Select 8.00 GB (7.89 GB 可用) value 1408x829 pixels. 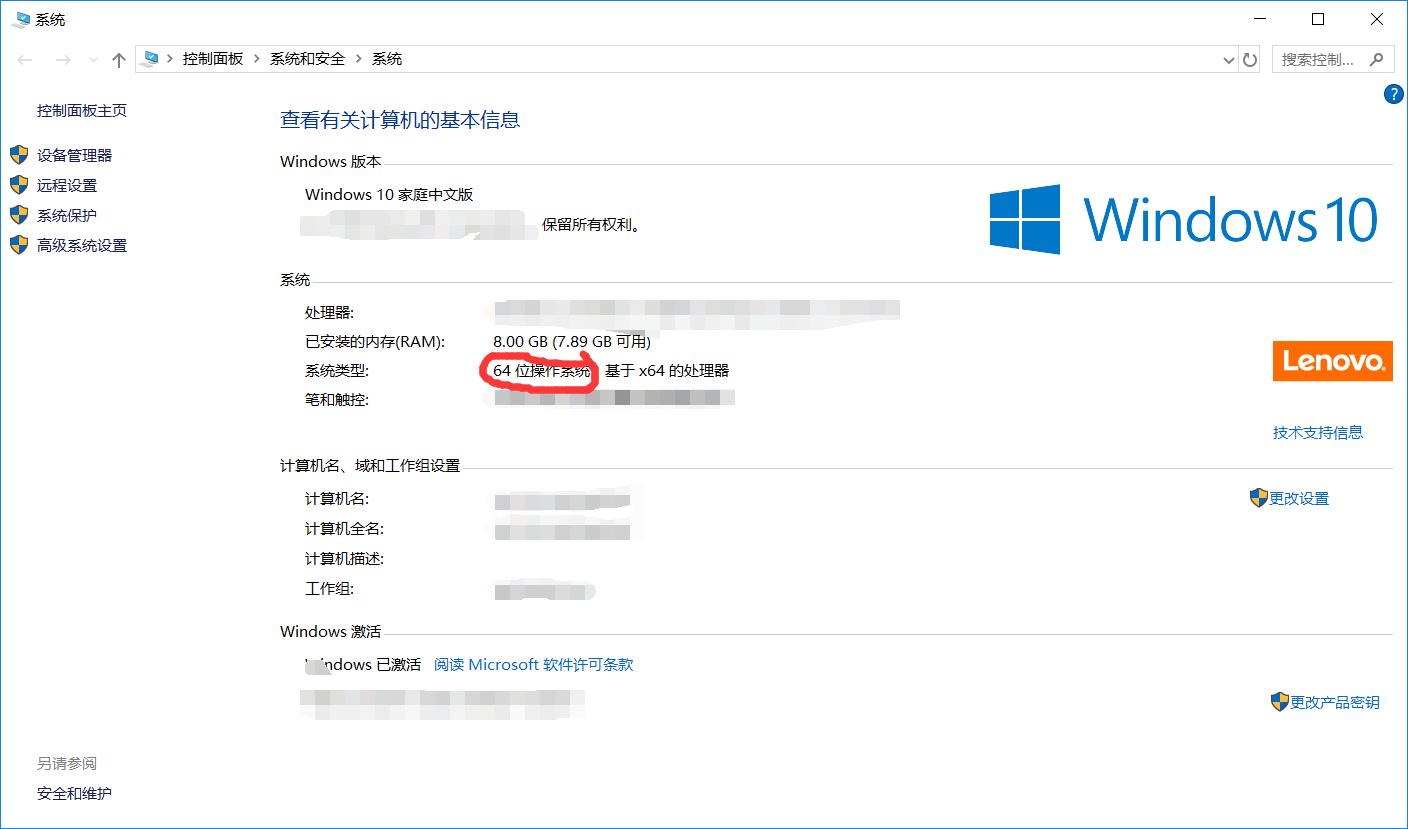[x=572, y=342]
